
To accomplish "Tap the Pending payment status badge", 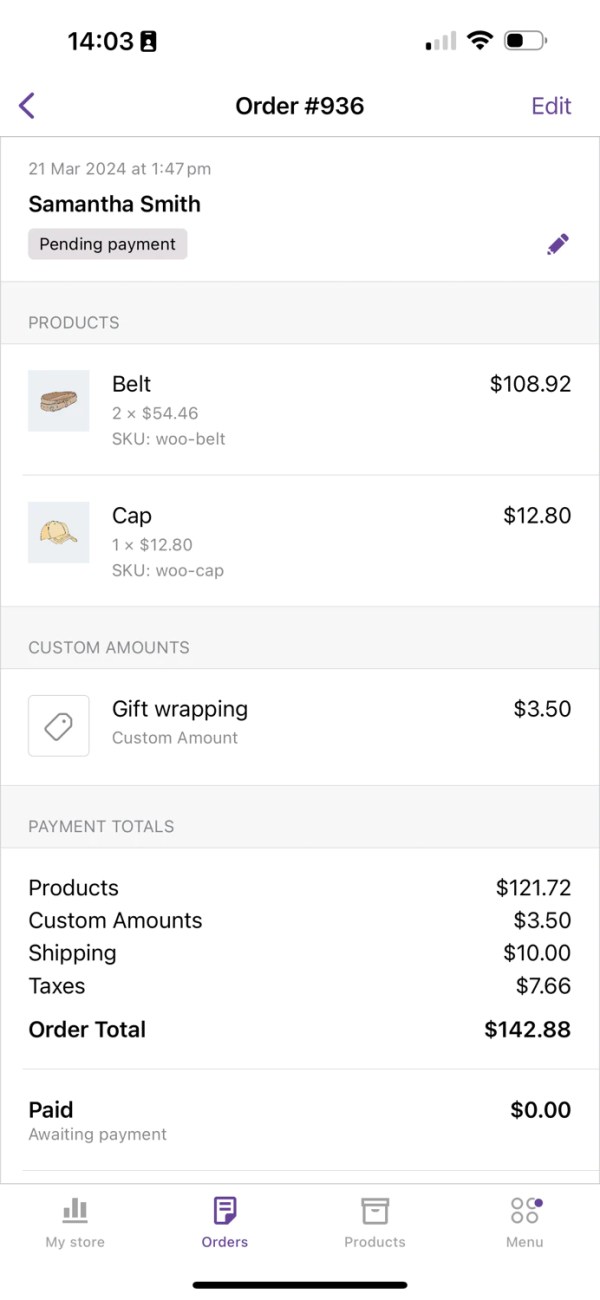I will point(107,244).
